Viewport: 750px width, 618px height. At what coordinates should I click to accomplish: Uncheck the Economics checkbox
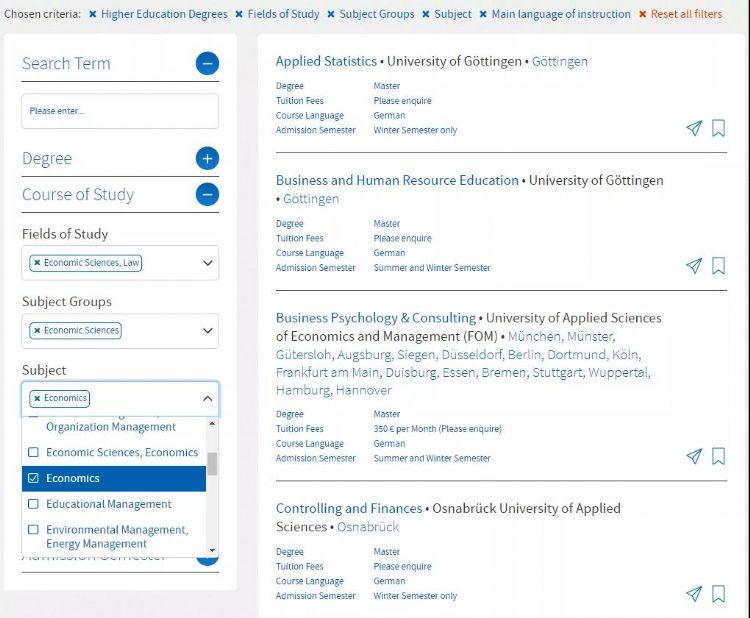pyautogui.click(x=33, y=478)
